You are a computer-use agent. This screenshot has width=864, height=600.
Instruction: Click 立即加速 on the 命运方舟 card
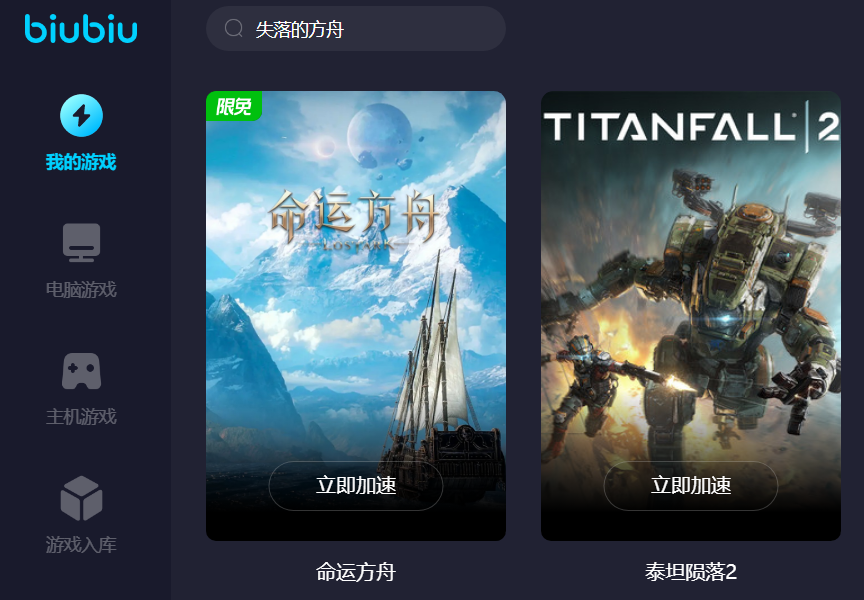(x=356, y=485)
